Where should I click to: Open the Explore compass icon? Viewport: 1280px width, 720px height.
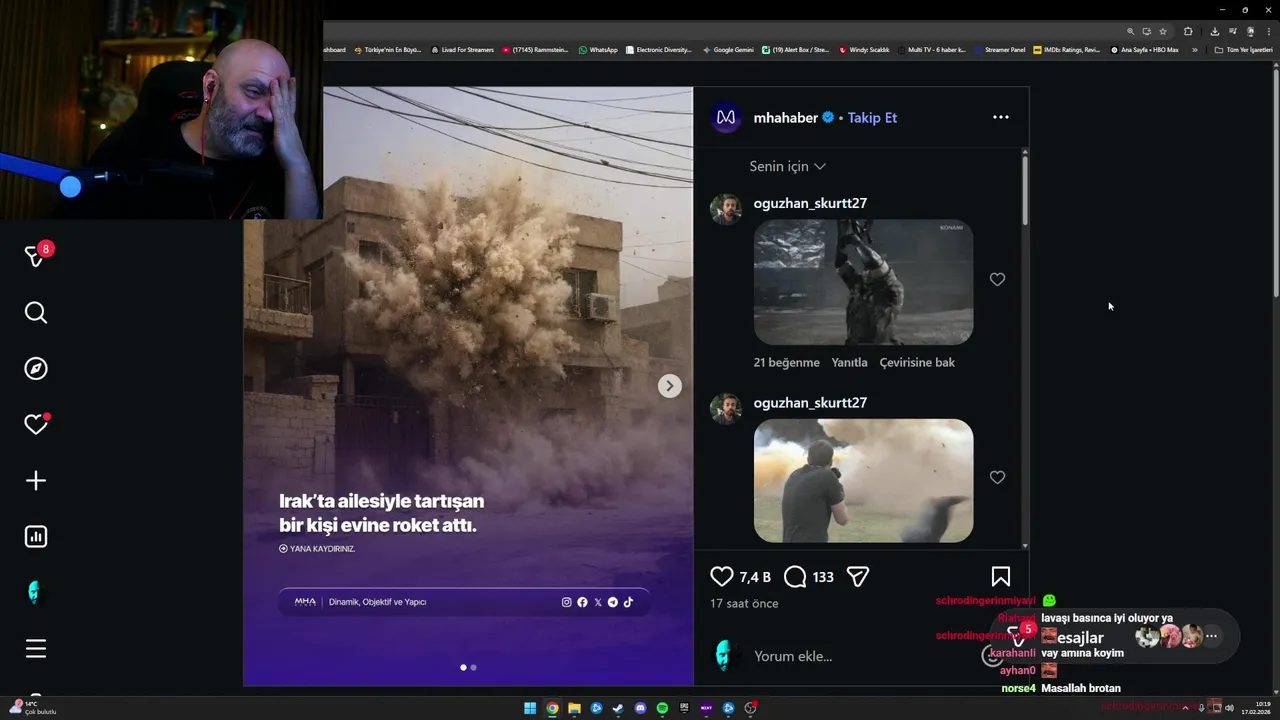coord(36,369)
